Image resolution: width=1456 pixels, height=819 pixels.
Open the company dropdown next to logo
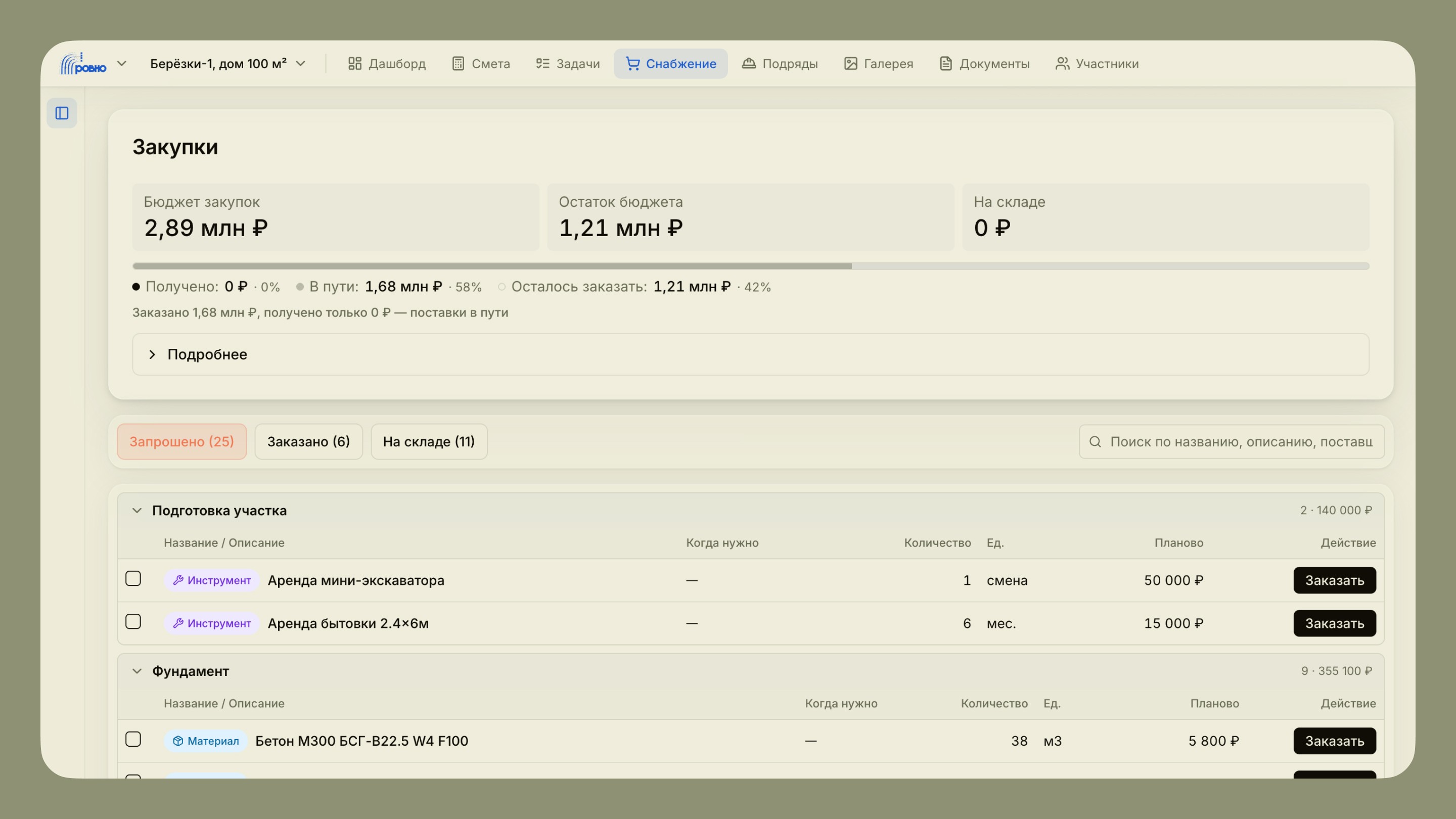[121, 63]
